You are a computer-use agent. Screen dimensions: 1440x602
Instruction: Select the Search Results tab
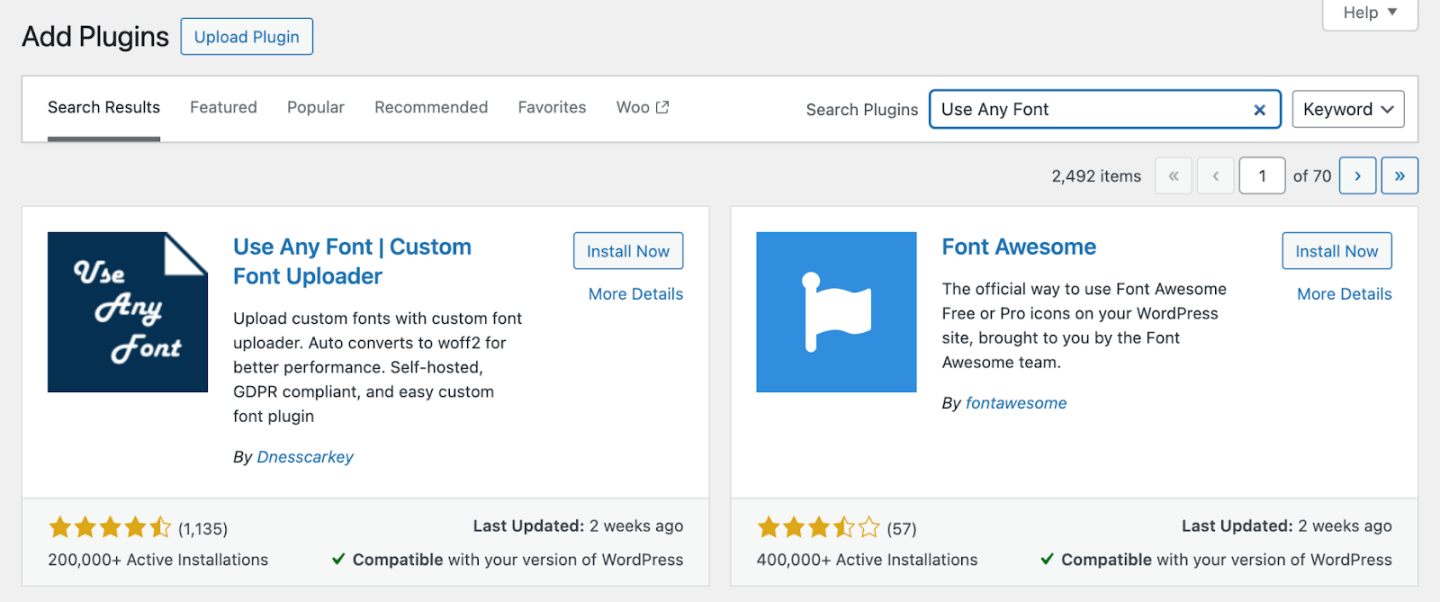tap(103, 107)
